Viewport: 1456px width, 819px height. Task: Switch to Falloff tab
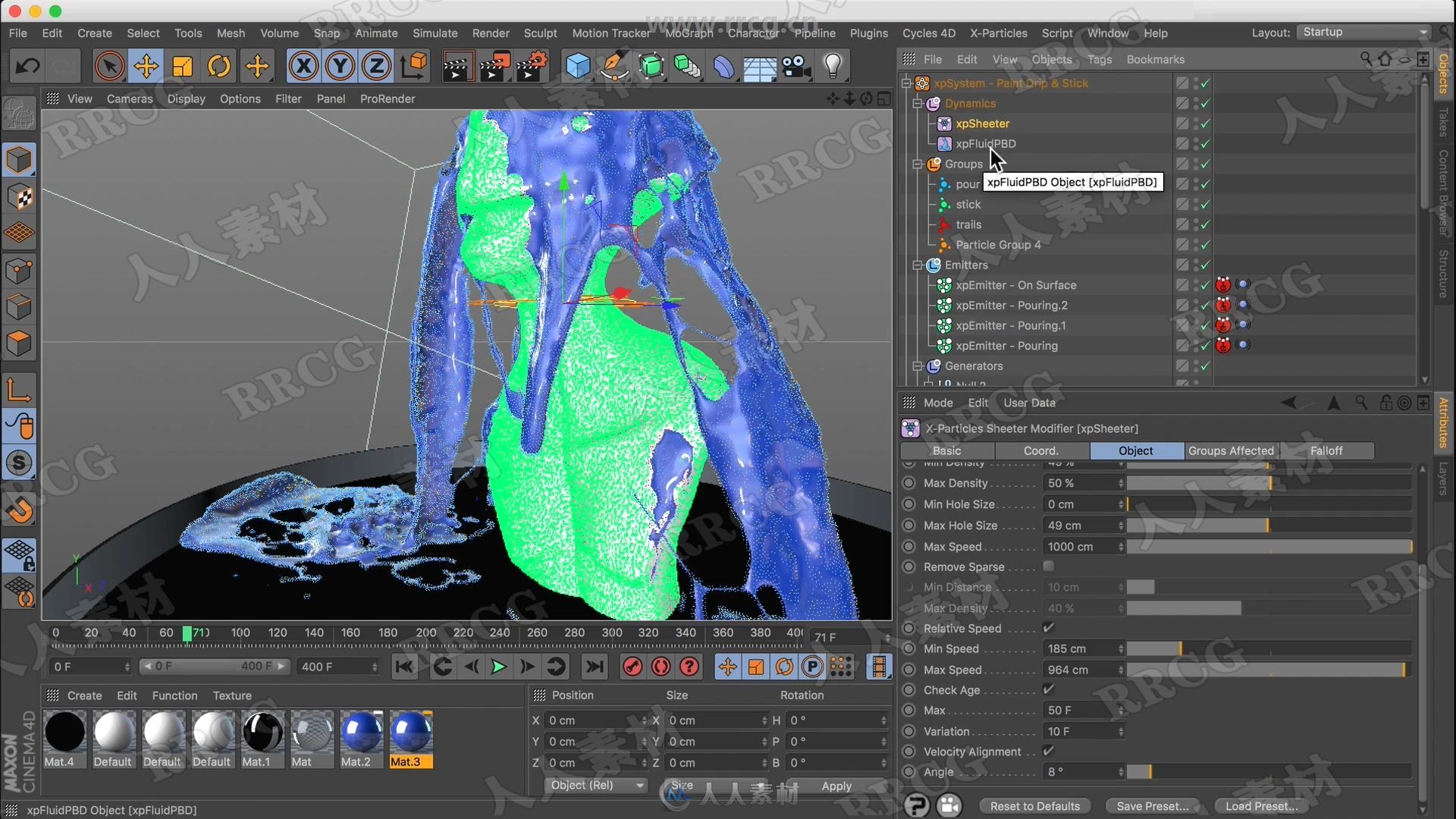pyautogui.click(x=1326, y=450)
